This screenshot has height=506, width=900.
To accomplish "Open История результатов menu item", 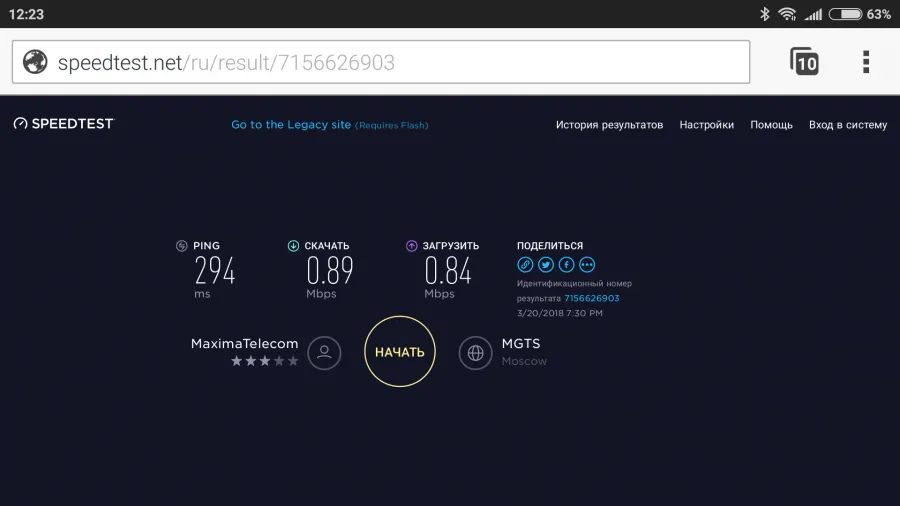I will [609, 124].
